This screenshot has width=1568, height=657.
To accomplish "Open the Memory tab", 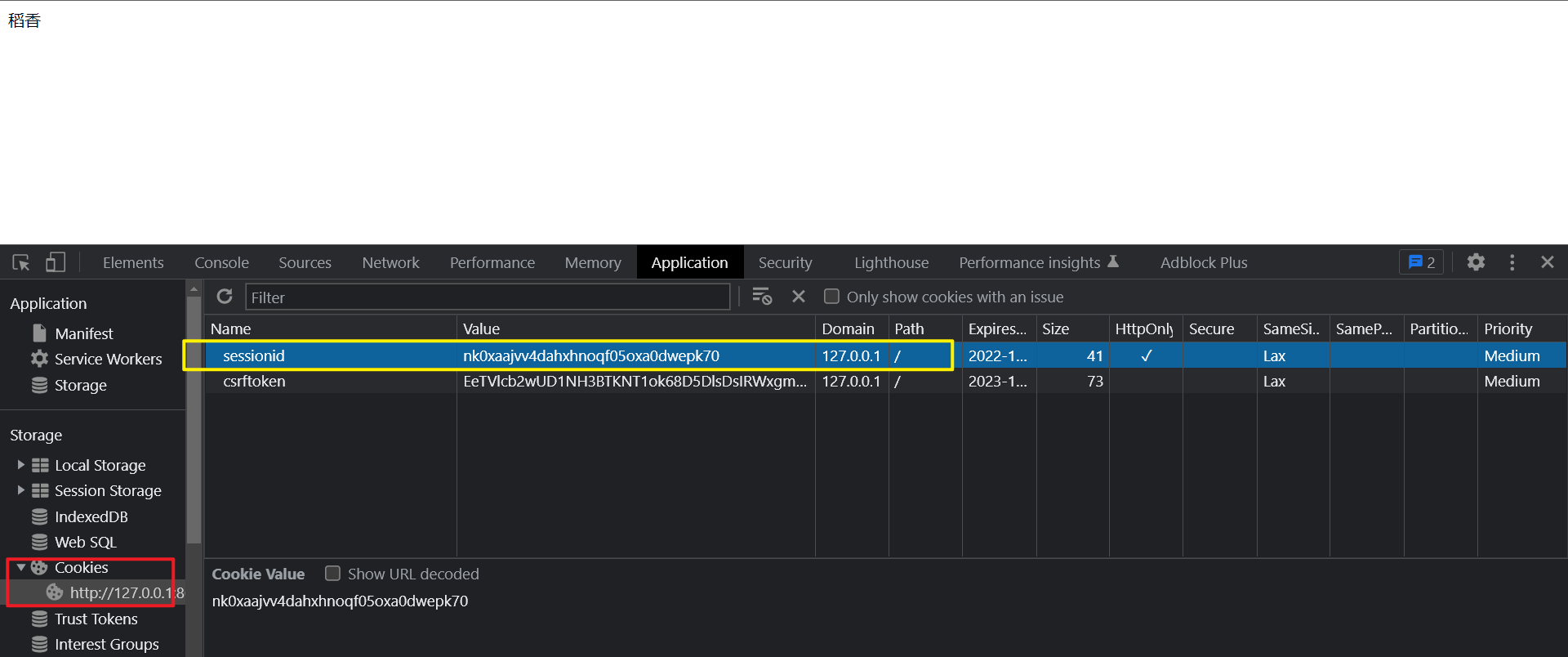I will tap(593, 262).
